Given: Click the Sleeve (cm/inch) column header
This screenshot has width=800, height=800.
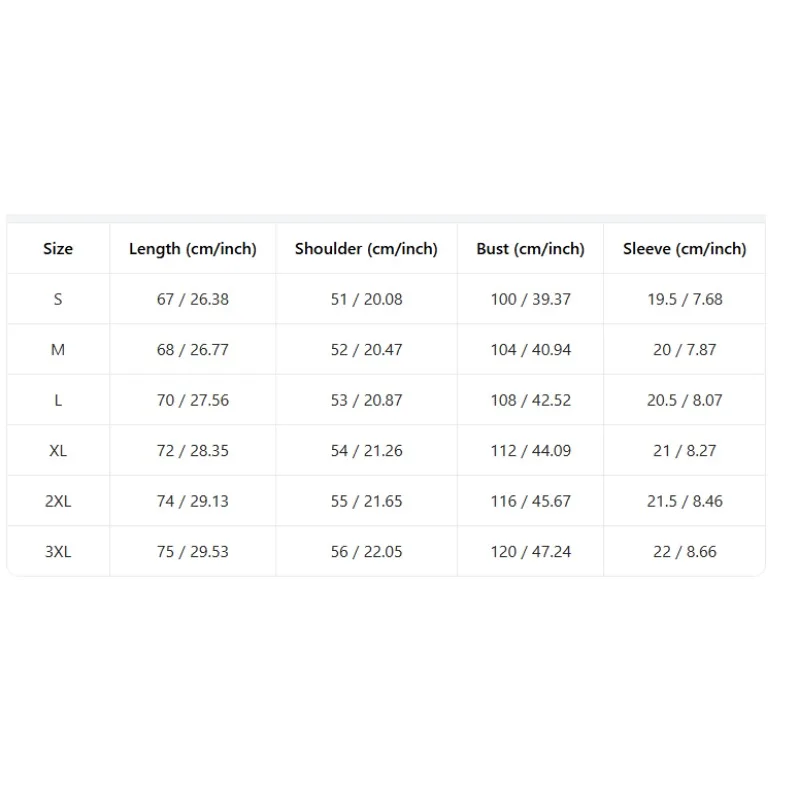Looking at the screenshot, I should pos(684,248).
